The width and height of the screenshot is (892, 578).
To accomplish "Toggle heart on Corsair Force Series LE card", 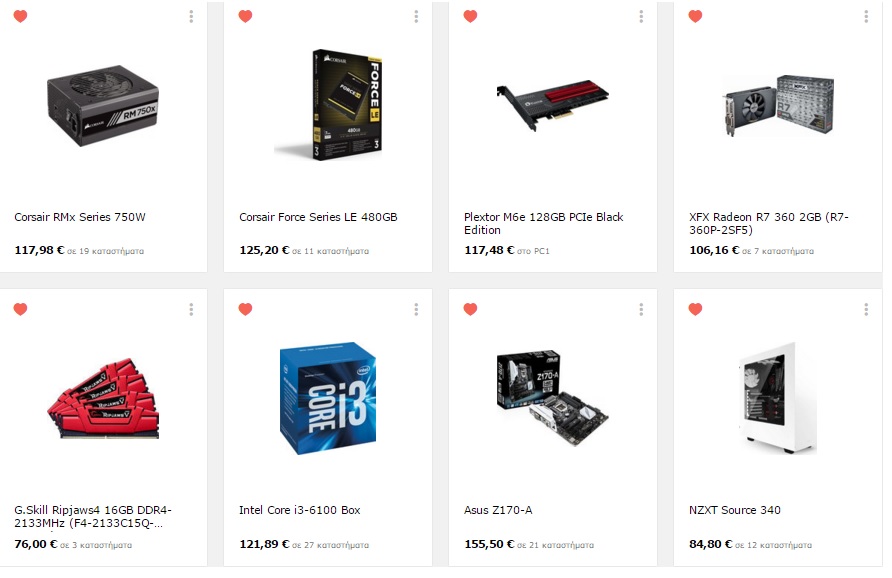I will 245,16.
